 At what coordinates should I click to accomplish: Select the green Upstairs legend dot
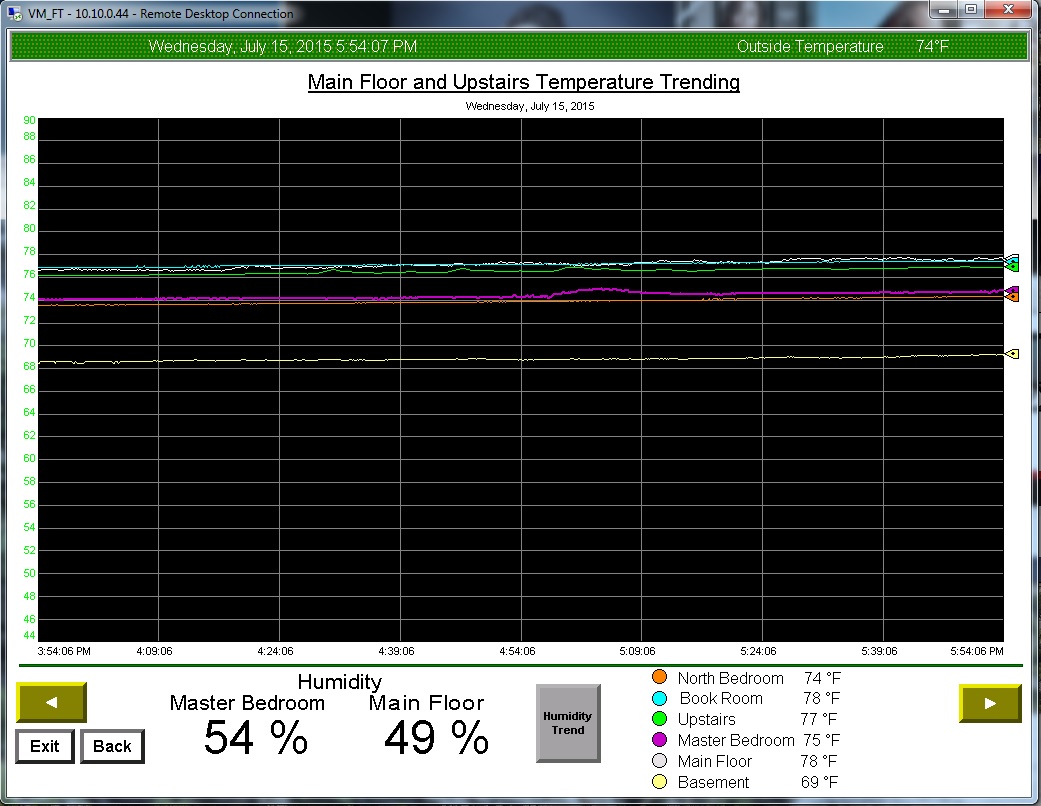click(x=659, y=719)
